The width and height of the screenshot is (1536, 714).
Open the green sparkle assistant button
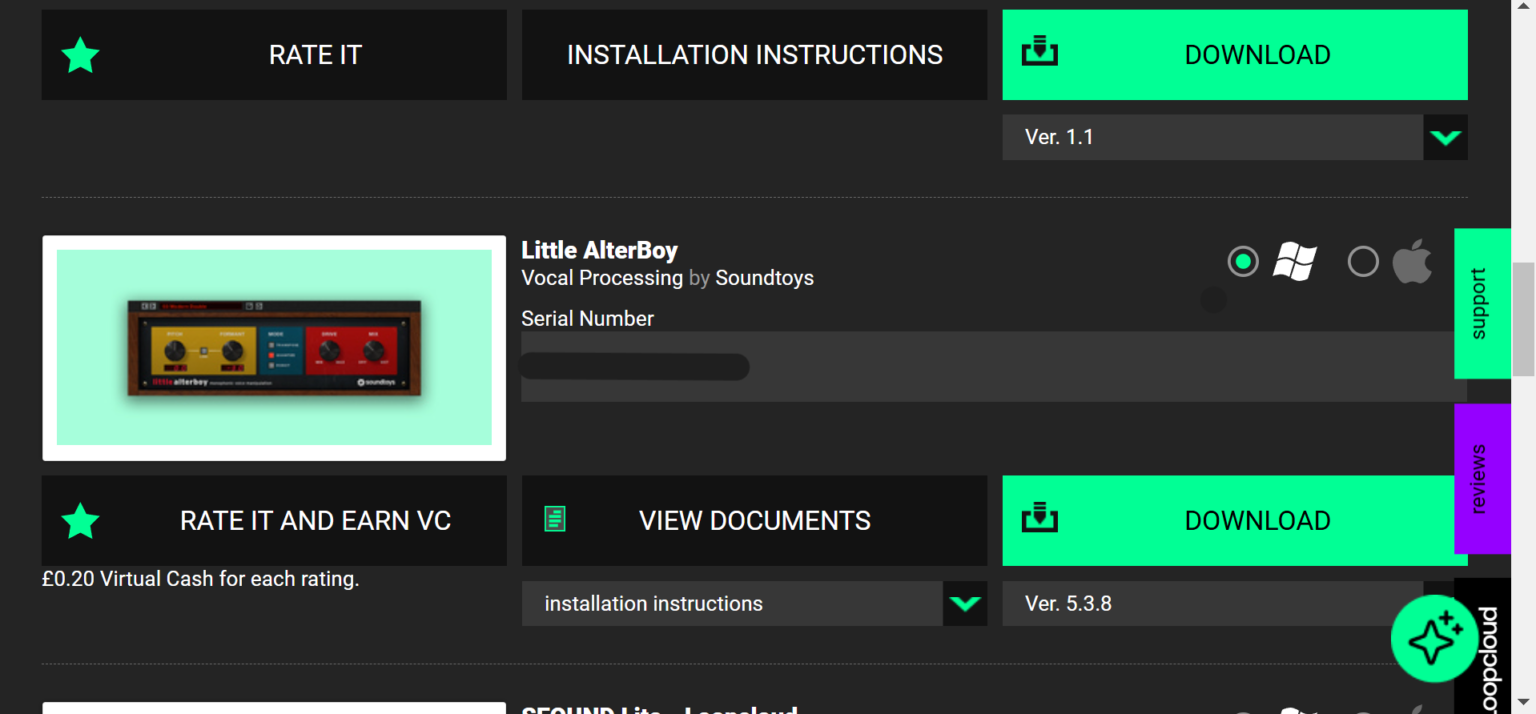point(1434,639)
